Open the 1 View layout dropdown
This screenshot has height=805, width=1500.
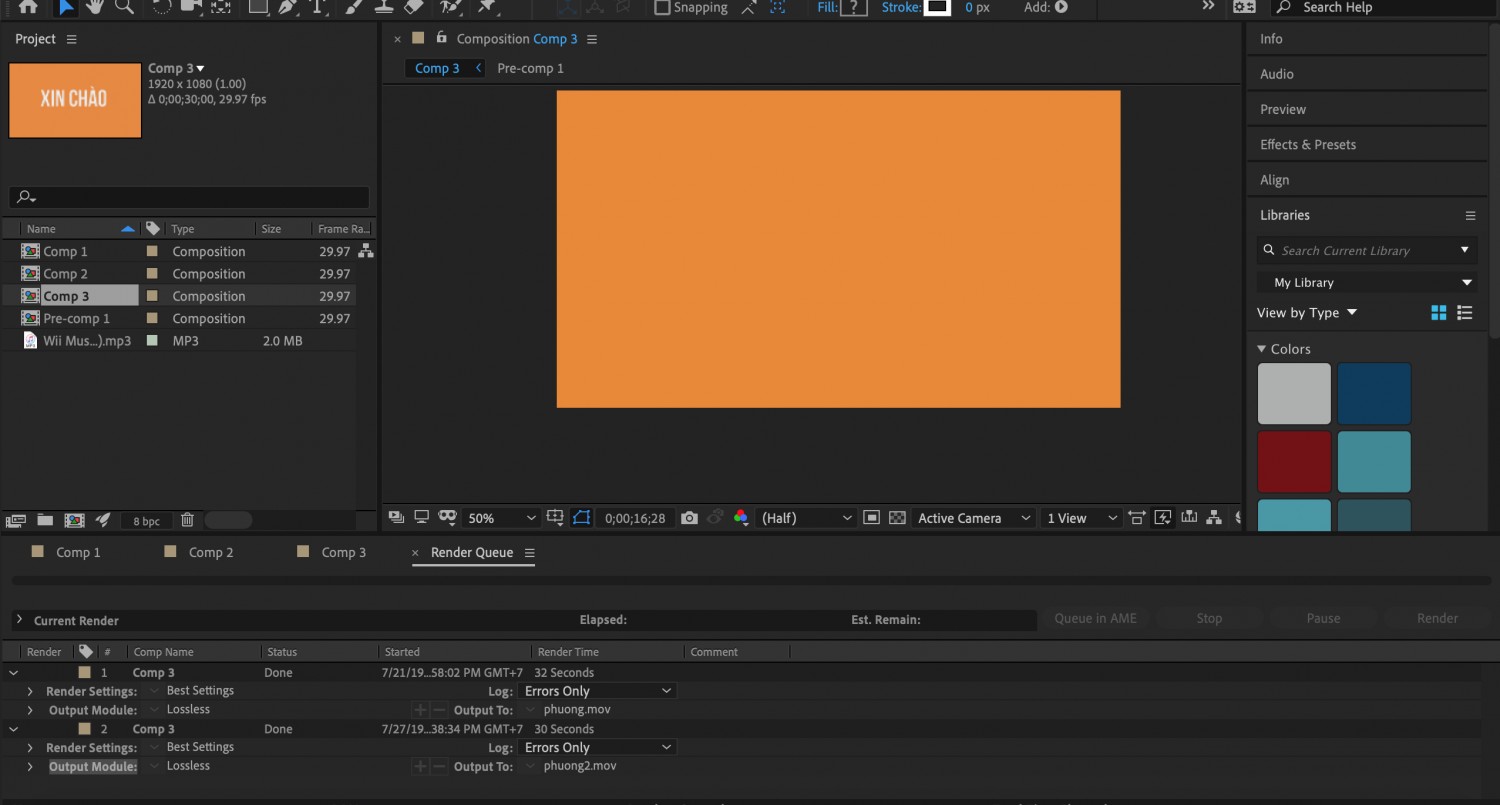click(1082, 518)
